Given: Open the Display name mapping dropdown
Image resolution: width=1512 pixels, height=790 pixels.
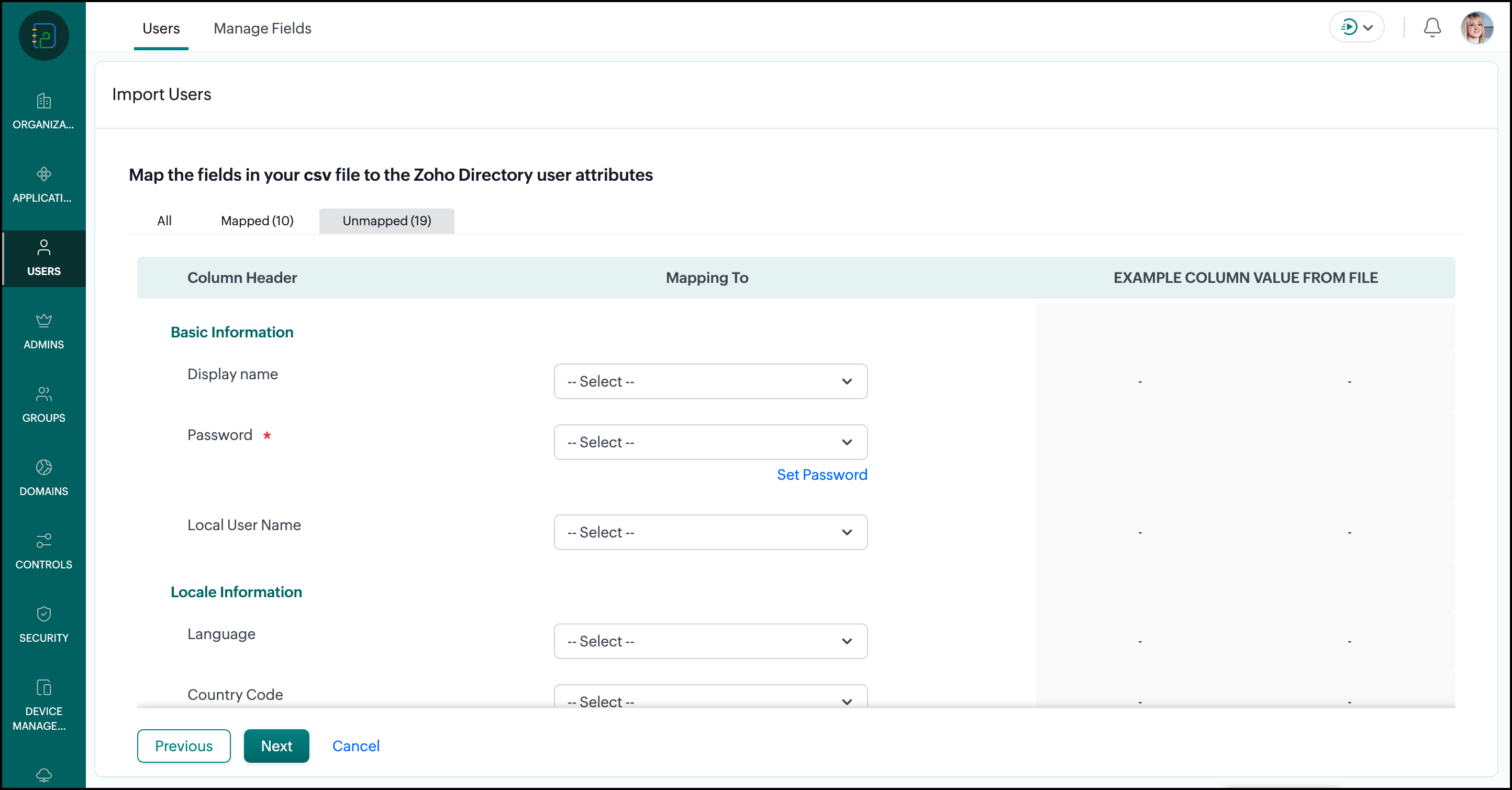Looking at the screenshot, I should point(710,381).
